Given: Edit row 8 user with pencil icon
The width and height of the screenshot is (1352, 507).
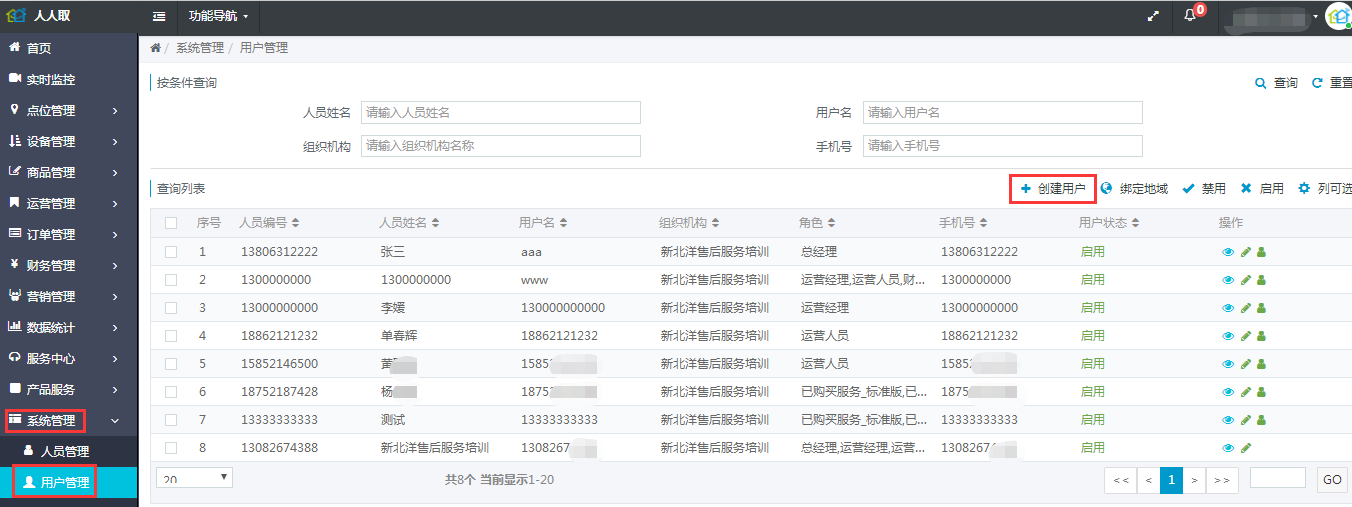Looking at the screenshot, I should click(x=1245, y=448).
